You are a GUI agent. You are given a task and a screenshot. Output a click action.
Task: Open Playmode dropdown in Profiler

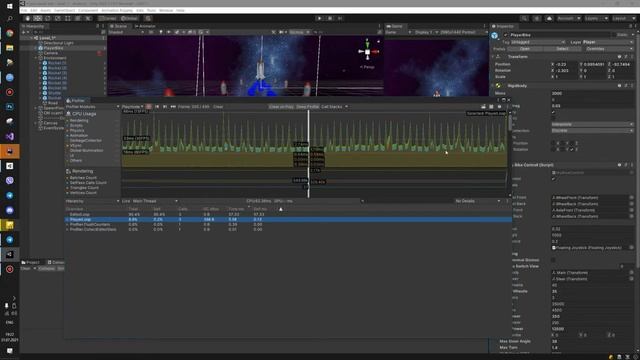[132, 107]
